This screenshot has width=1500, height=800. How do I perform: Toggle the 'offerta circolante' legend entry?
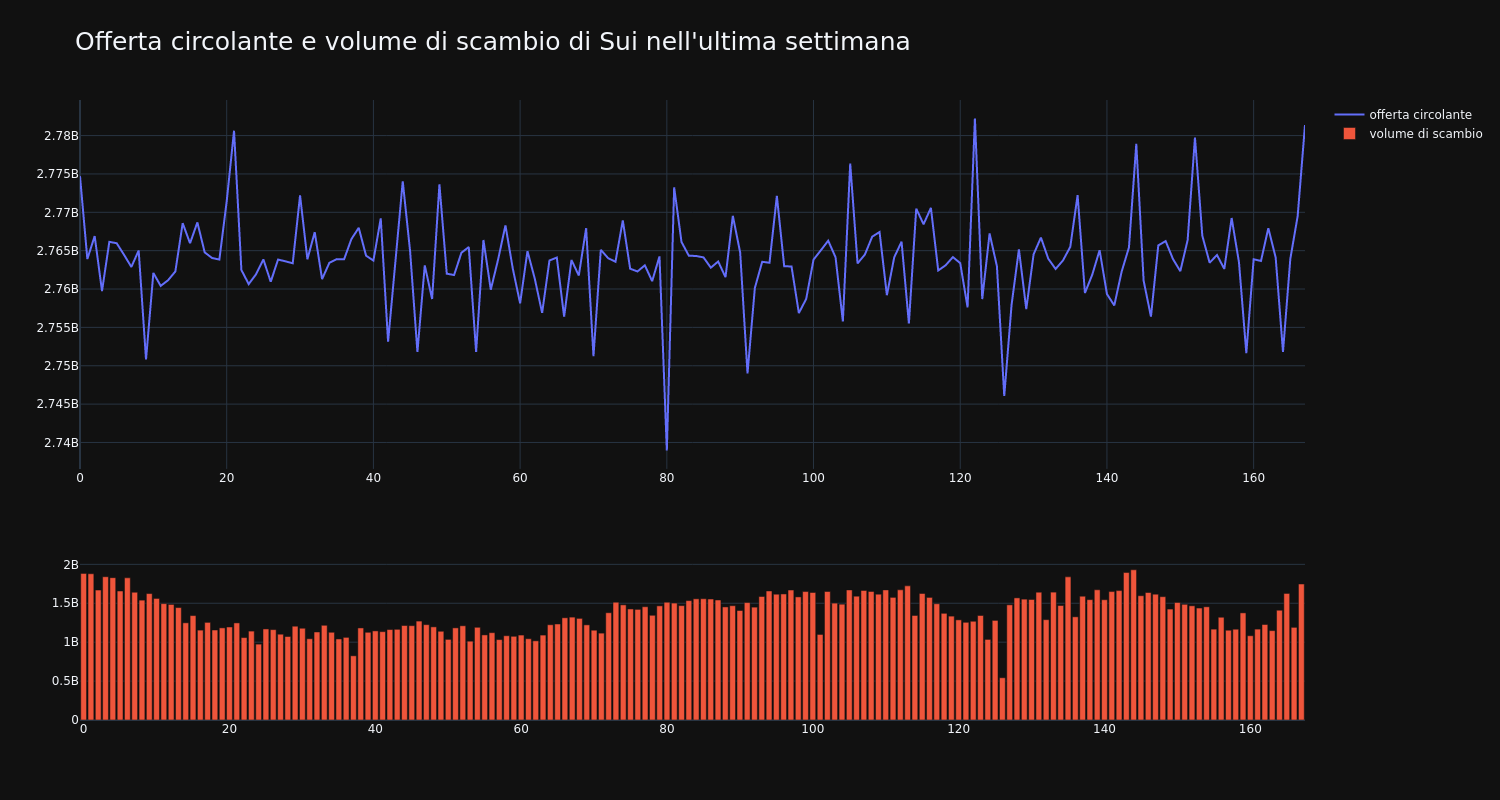pos(1408,115)
